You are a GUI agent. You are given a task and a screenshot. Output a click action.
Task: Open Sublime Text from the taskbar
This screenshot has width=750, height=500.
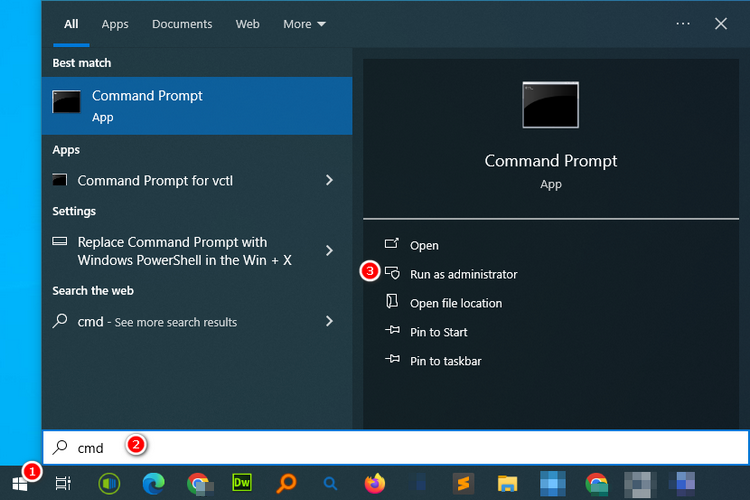[x=463, y=484]
